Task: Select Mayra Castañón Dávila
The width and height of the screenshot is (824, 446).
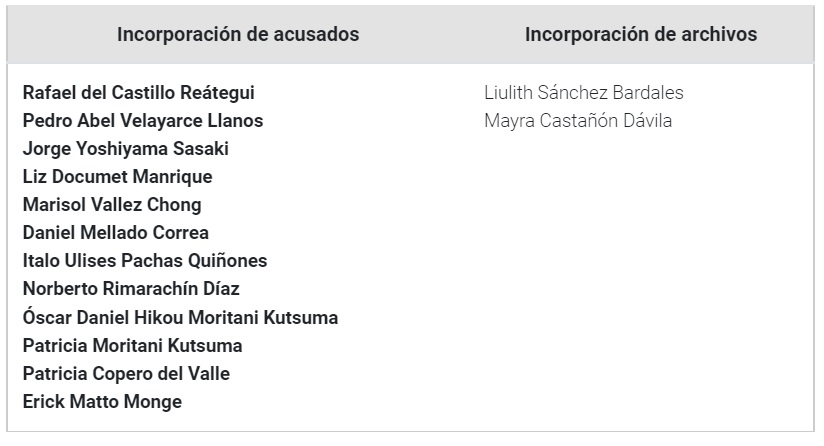Action: pyautogui.click(x=578, y=121)
